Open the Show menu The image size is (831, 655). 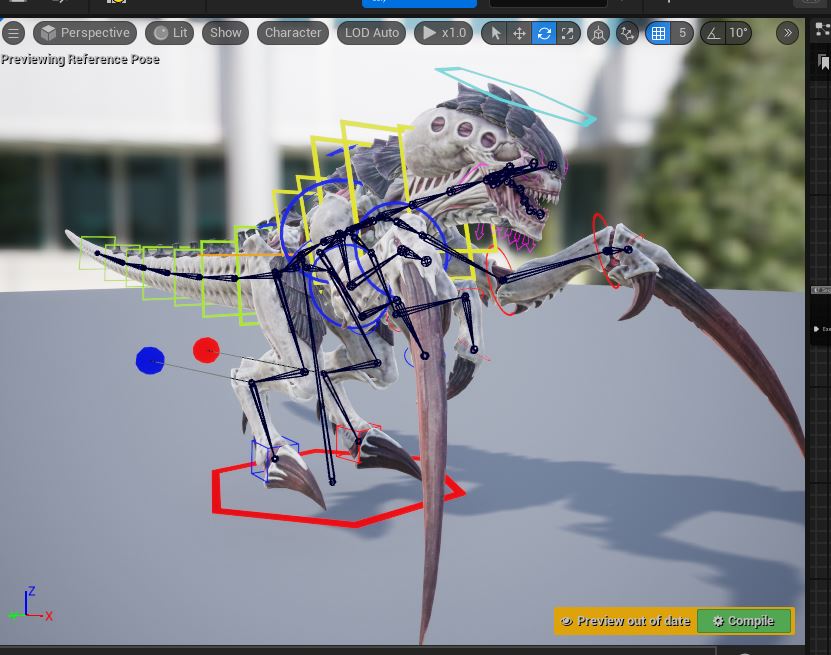pyautogui.click(x=225, y=33)
